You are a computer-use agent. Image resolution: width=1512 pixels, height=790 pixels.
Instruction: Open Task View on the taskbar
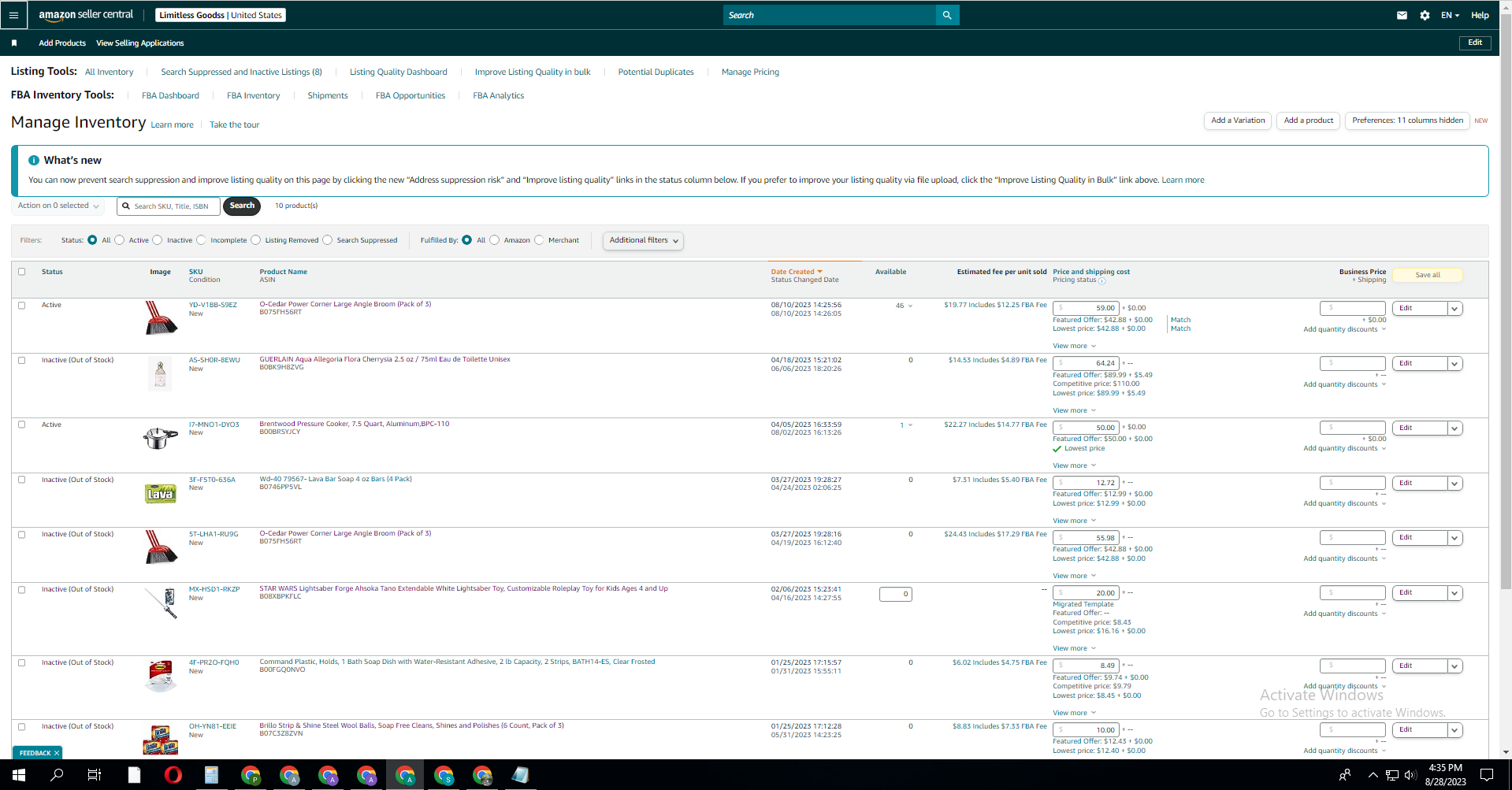click(95, 775)
